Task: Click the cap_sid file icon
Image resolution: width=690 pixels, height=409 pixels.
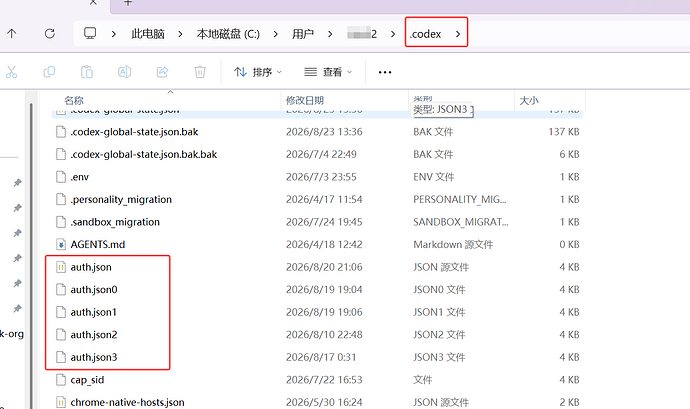Action: 61,380
